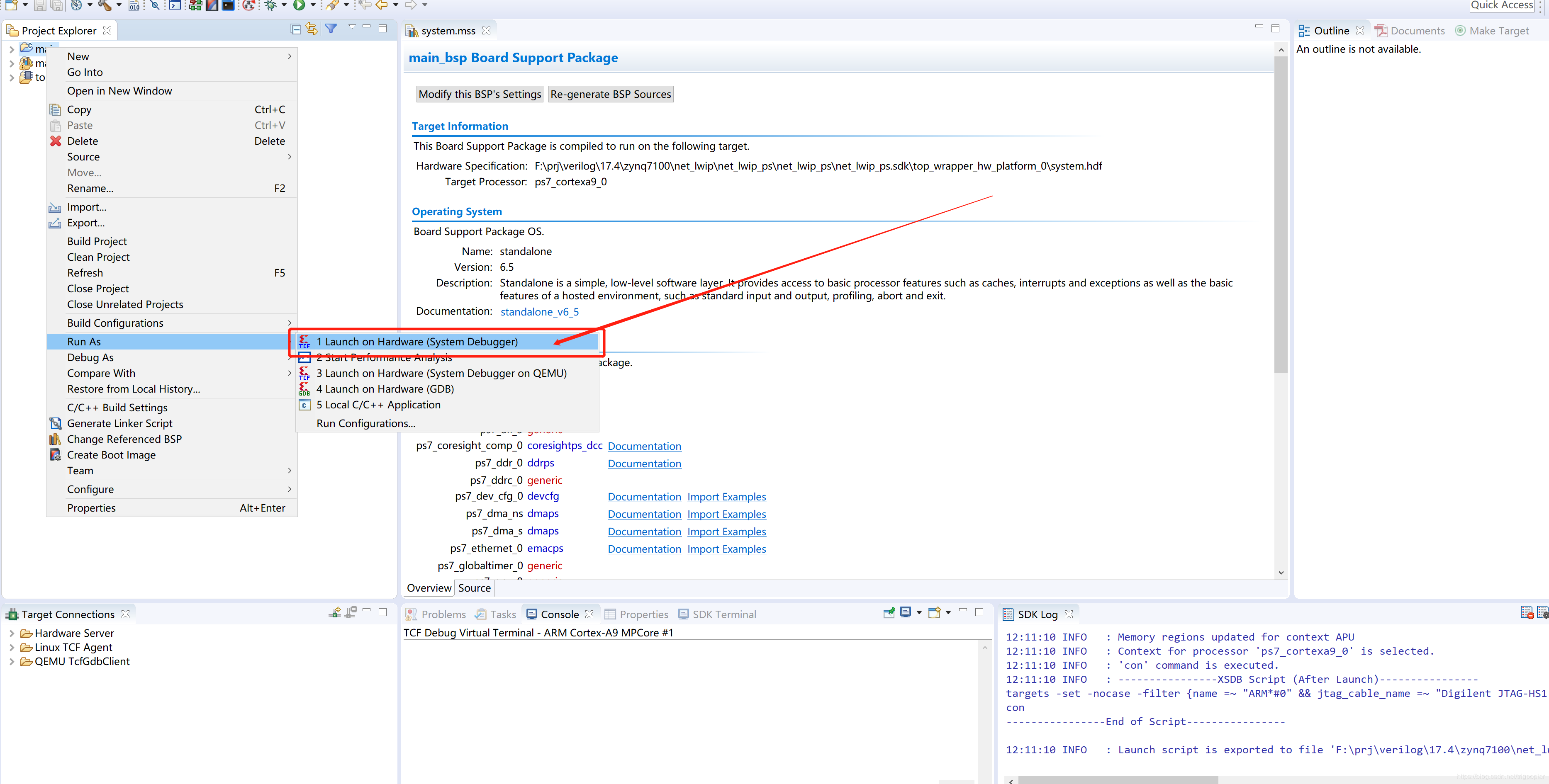Click Modify this BSP's Settings button
Viewport: 1549px width, 784px height.
tap(479, 94)
